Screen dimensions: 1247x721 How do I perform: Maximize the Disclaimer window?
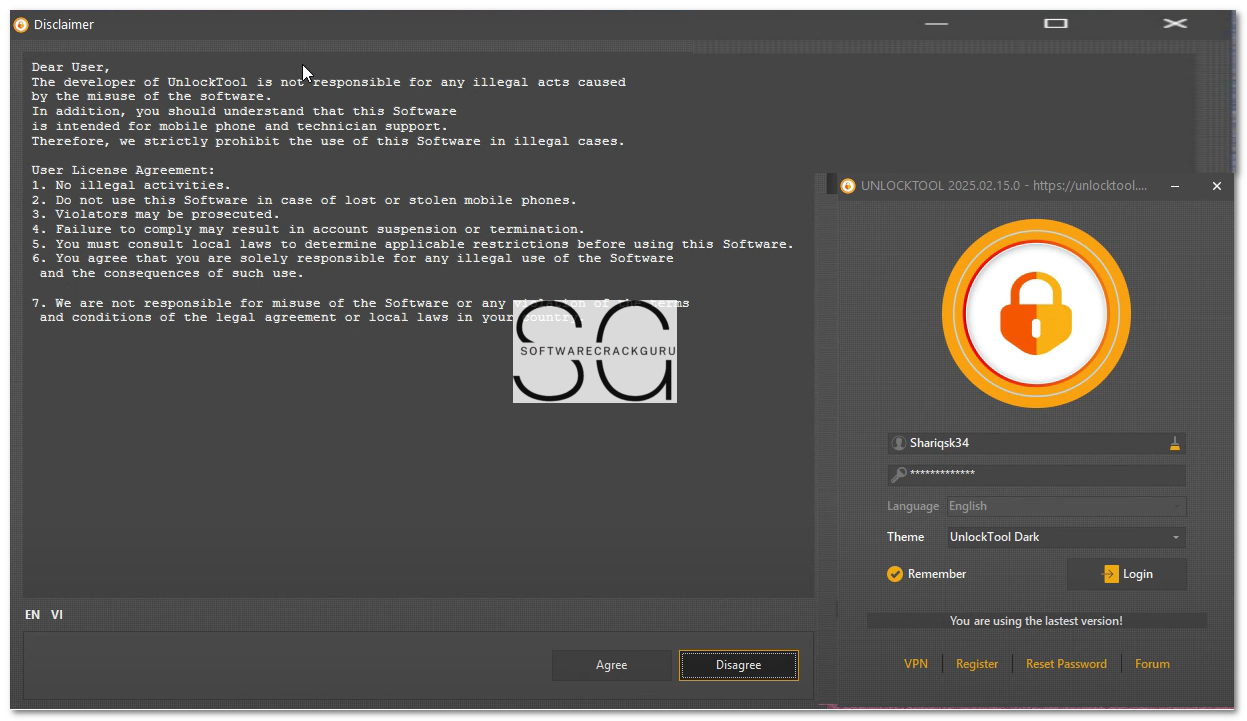[1056, 24]
